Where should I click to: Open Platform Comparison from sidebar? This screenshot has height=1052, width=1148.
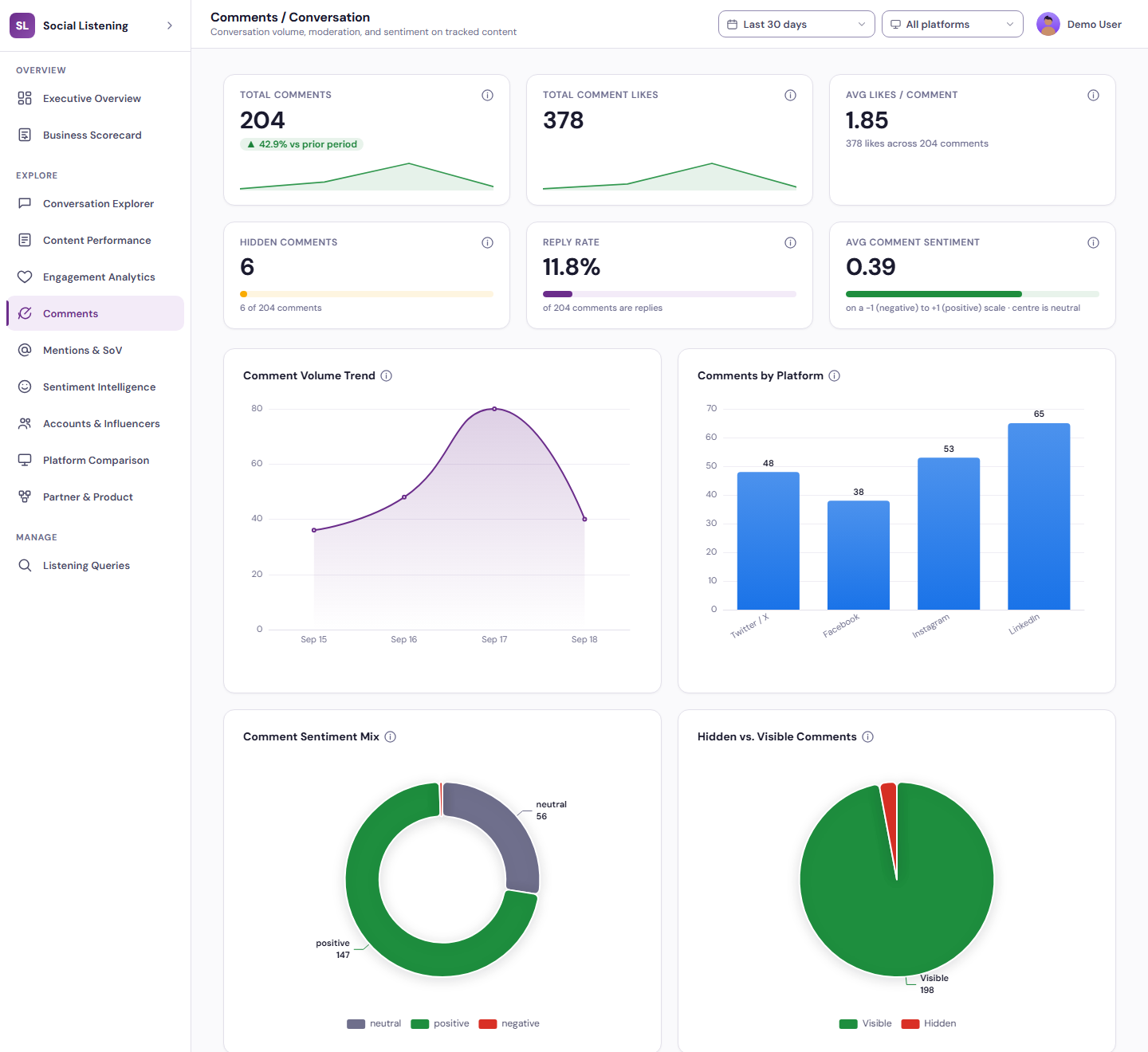tap(95, 460)
